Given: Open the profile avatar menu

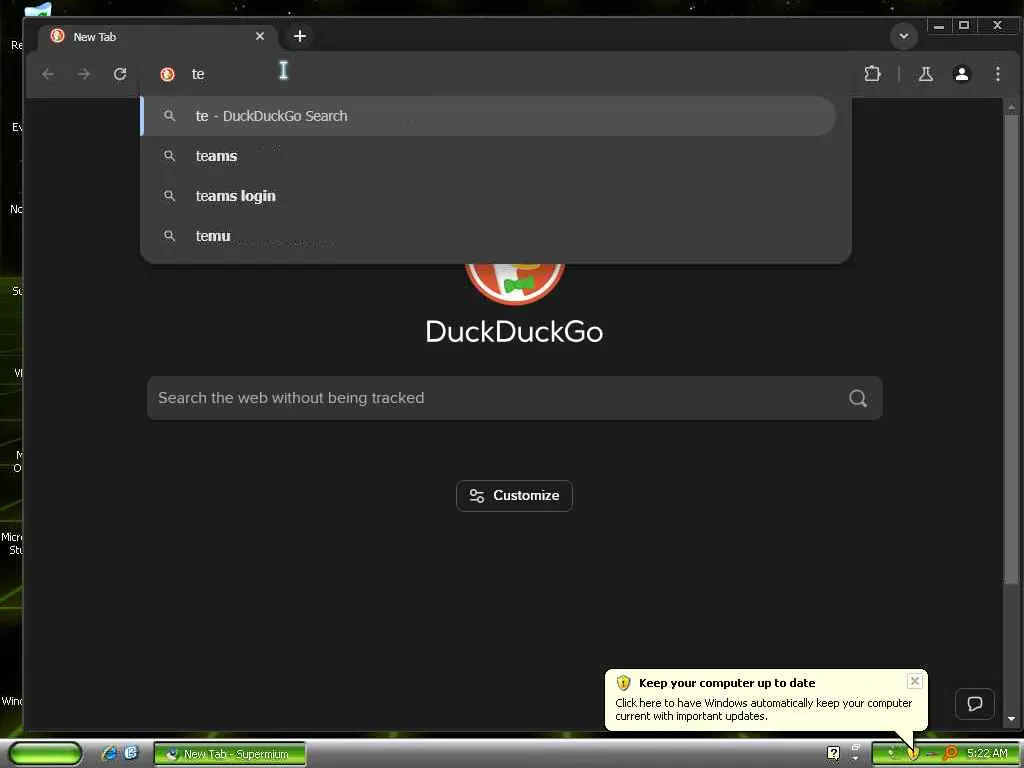Looking at the screenshot, I should (961, 74).
